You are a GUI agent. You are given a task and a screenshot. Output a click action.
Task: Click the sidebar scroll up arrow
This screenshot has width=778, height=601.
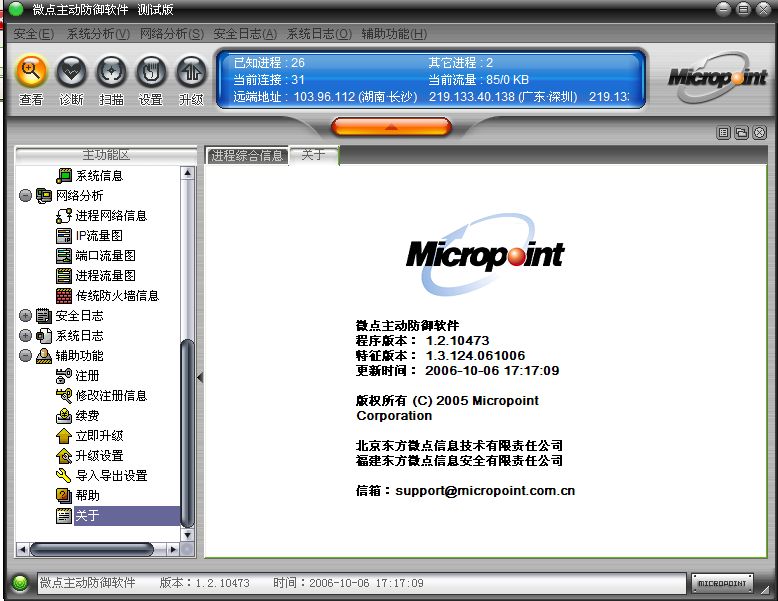[x=188, y=173]
